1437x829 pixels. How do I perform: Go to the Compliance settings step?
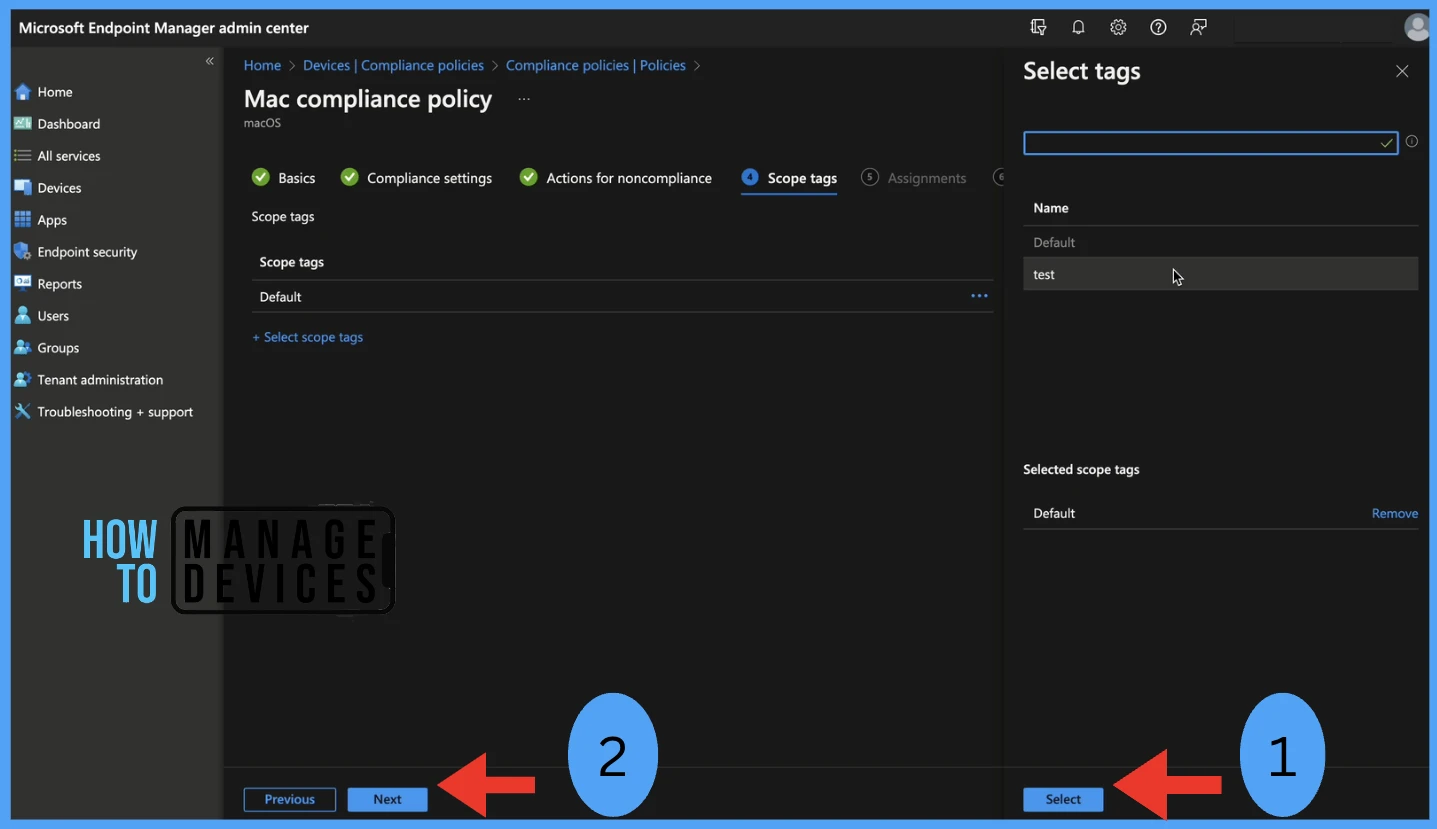coord(416,178)
